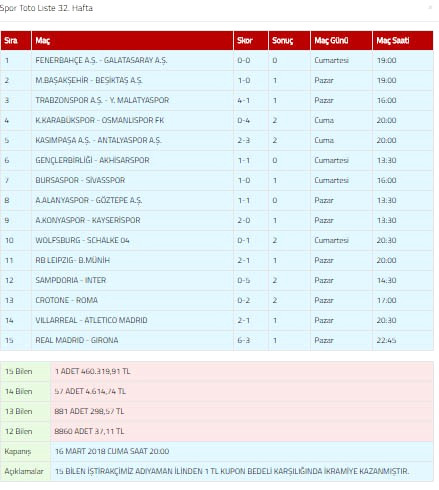Image resolution: width=439 pixels, height=490 pixels.
Task: Click match time 14:30 for Sampdoria
Action: tap(386, 280)
